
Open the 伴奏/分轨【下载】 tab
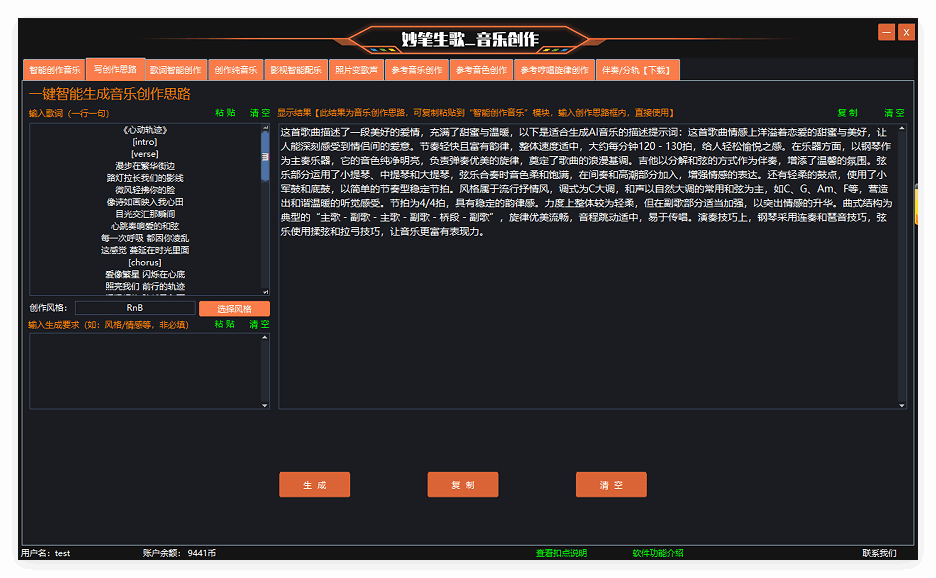[638, 70]
